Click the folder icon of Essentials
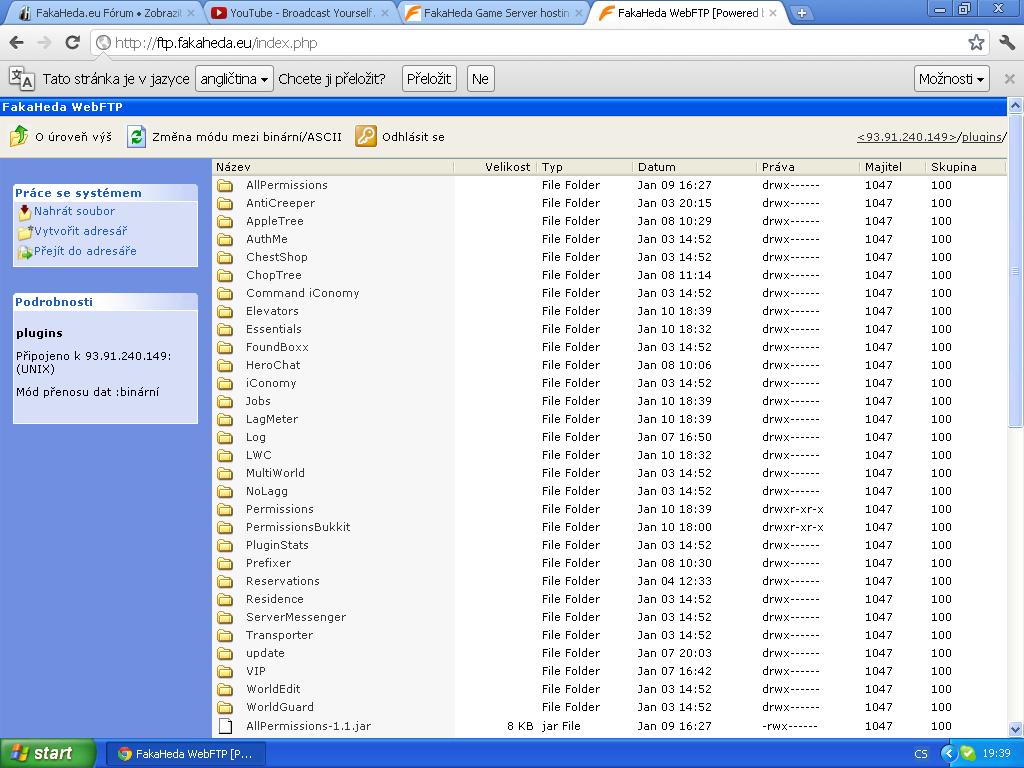Image resolution: width=1024 pixels, height=768 pixels. click(x=225, y=329)
